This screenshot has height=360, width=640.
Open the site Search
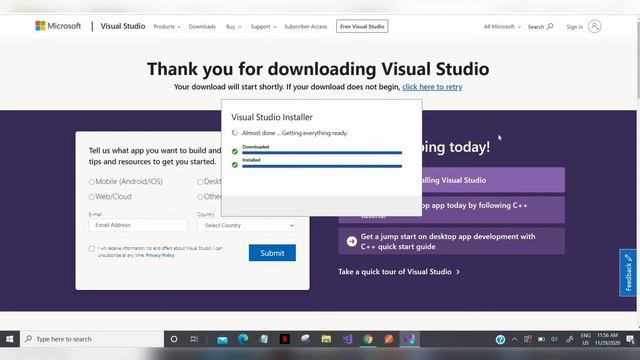[540, 27]
